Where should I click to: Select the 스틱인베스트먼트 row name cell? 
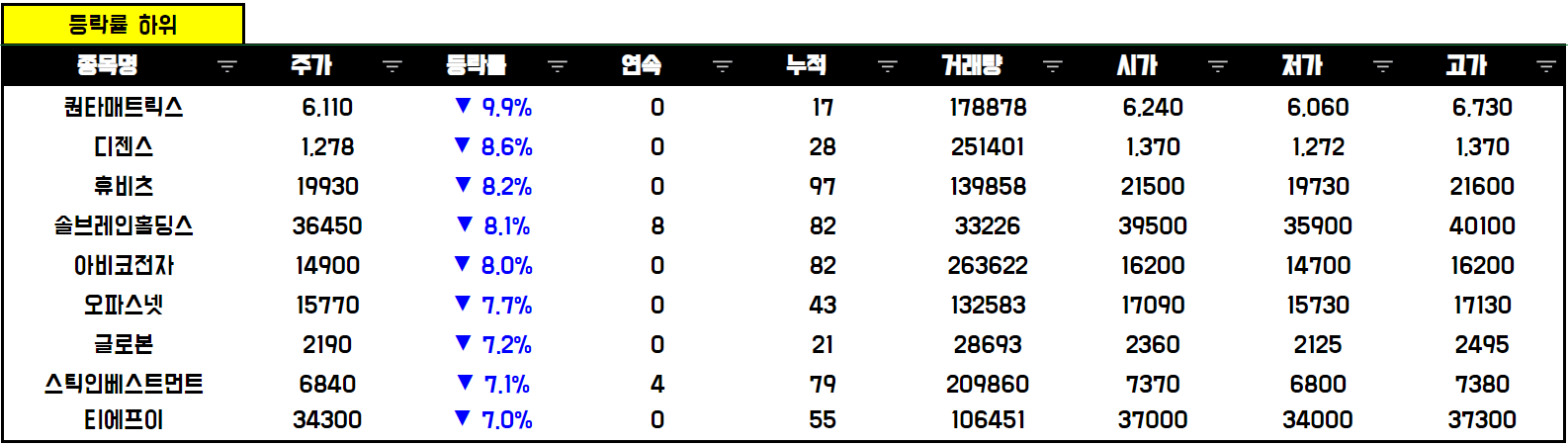tap(124, 384)
